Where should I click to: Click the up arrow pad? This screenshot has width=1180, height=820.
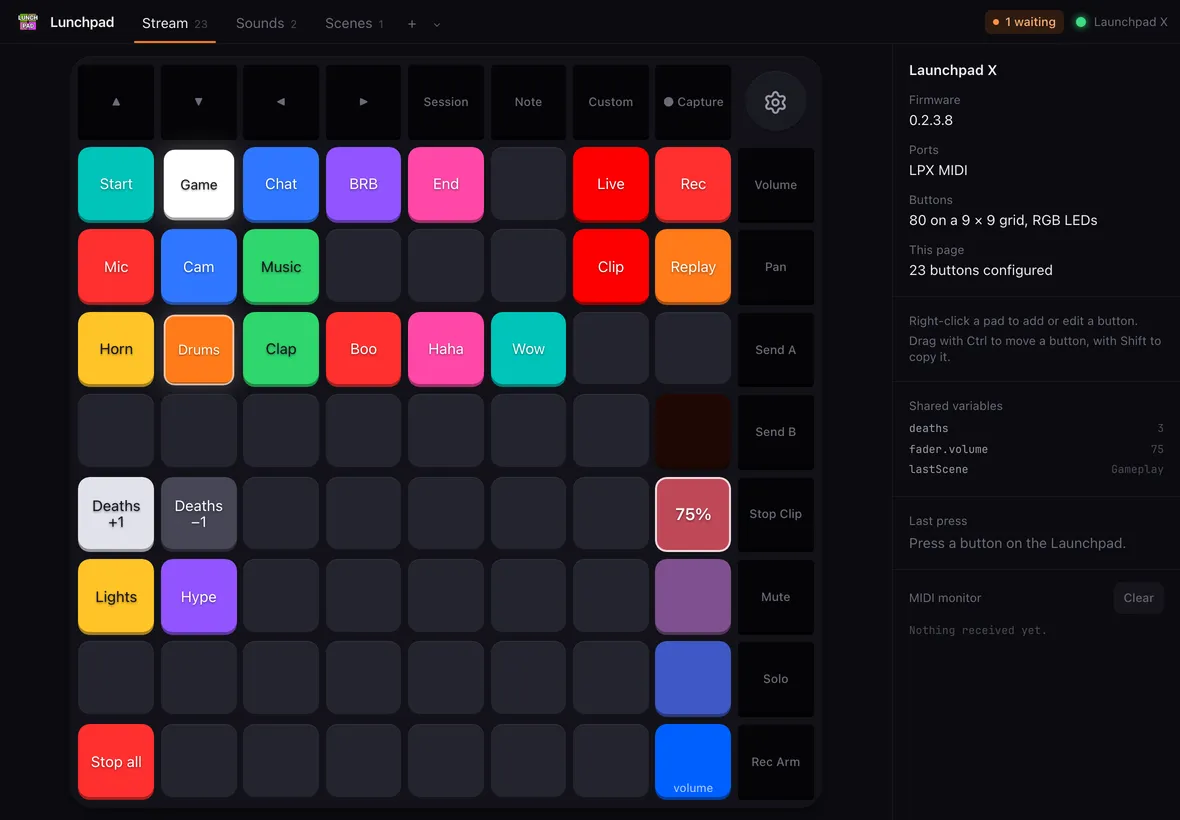click(116, 102)
